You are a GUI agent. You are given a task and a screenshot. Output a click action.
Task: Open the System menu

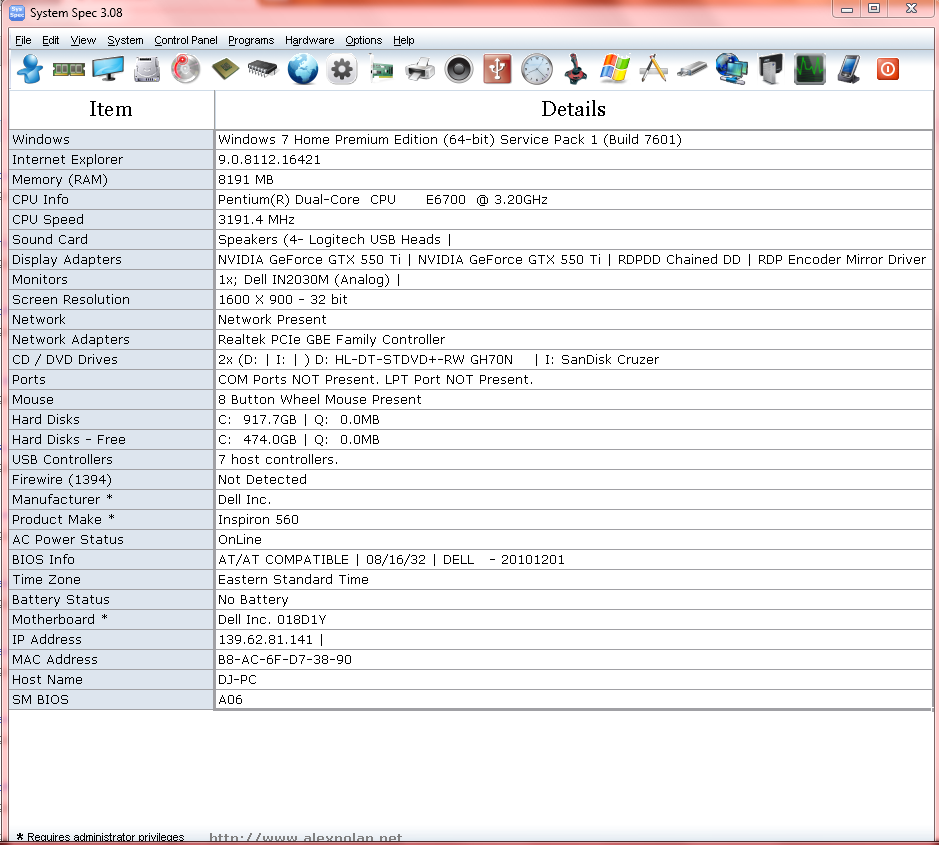pos(125,40)
